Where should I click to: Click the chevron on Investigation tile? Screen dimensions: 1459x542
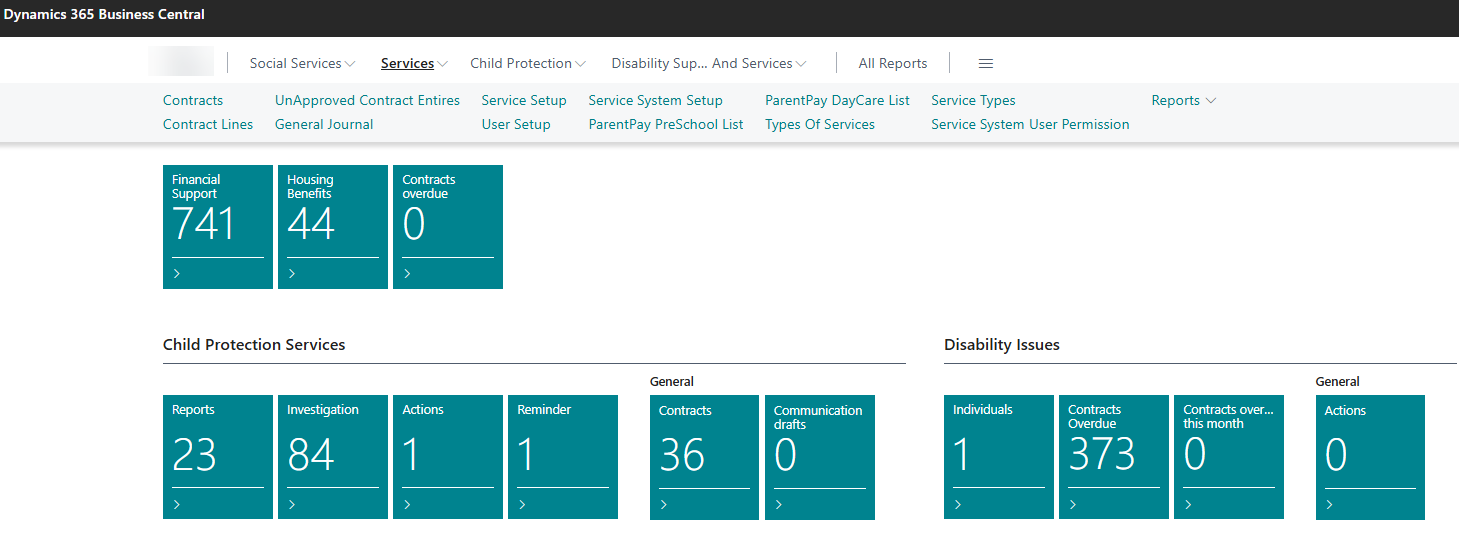tap(292, 505)
